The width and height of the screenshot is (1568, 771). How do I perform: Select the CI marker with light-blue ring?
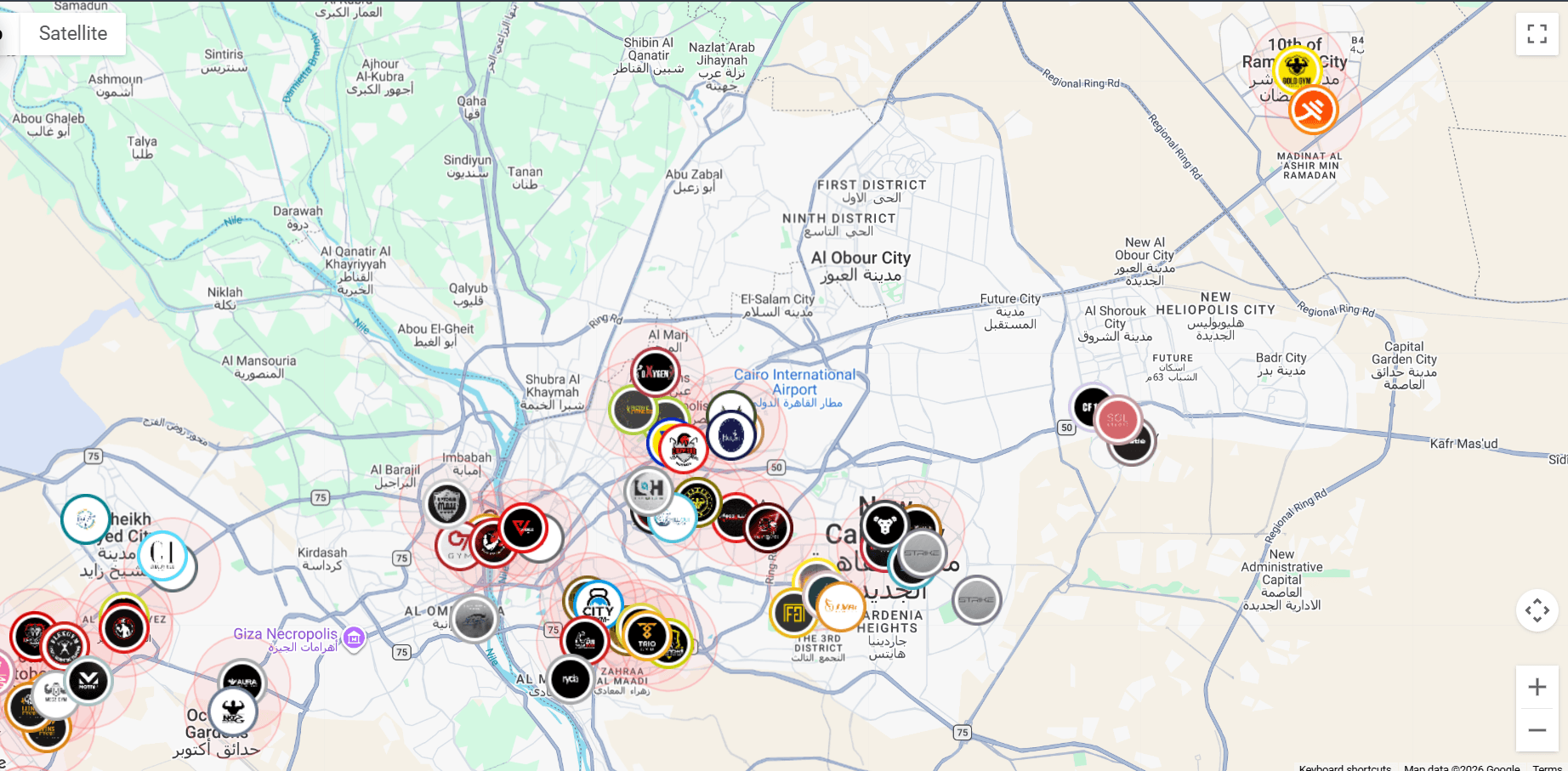point(162,555)
